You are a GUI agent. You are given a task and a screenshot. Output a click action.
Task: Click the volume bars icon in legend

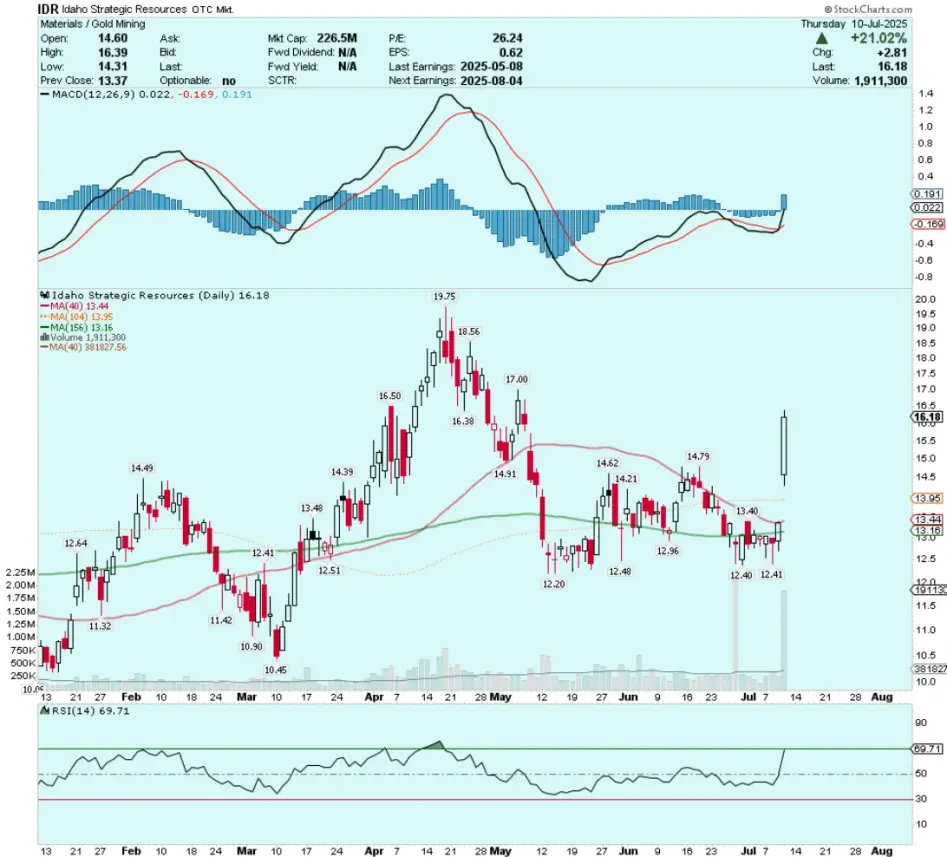coord(44,338)
